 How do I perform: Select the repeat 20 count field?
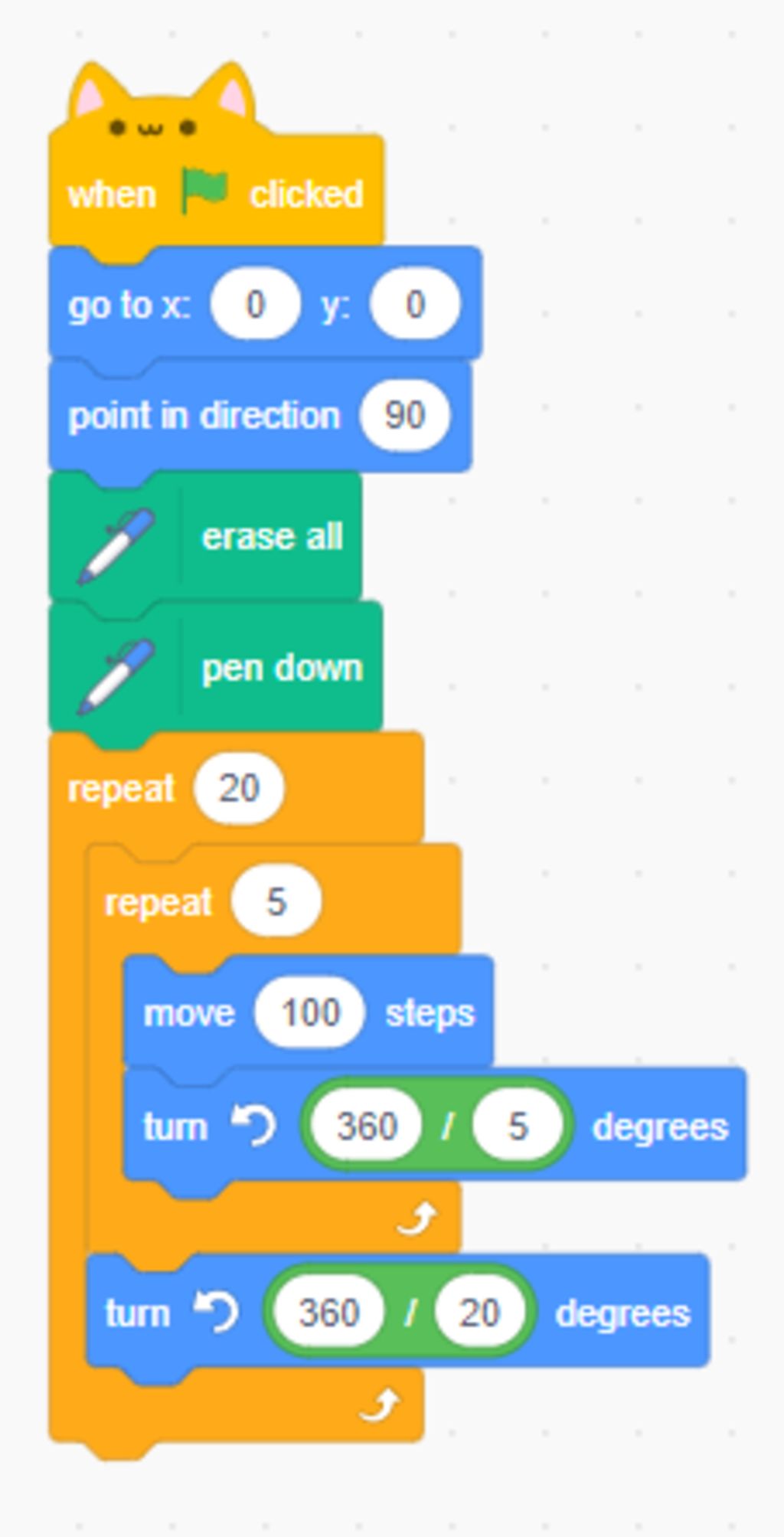click(x=239, y=789)
